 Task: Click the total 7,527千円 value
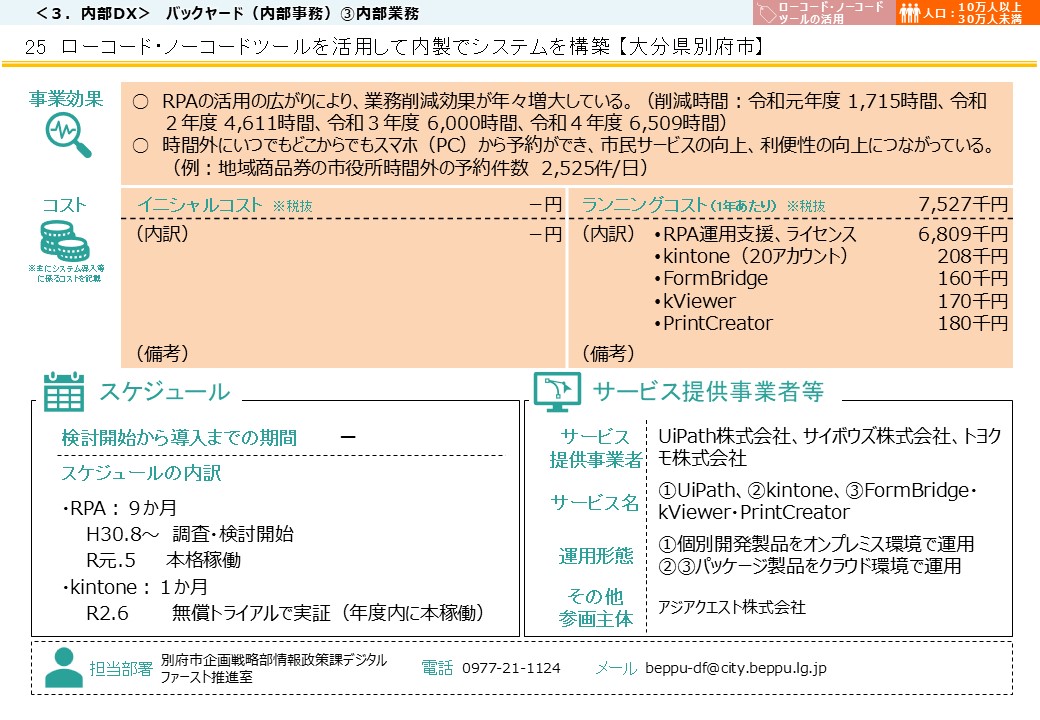tap(963, 204)
